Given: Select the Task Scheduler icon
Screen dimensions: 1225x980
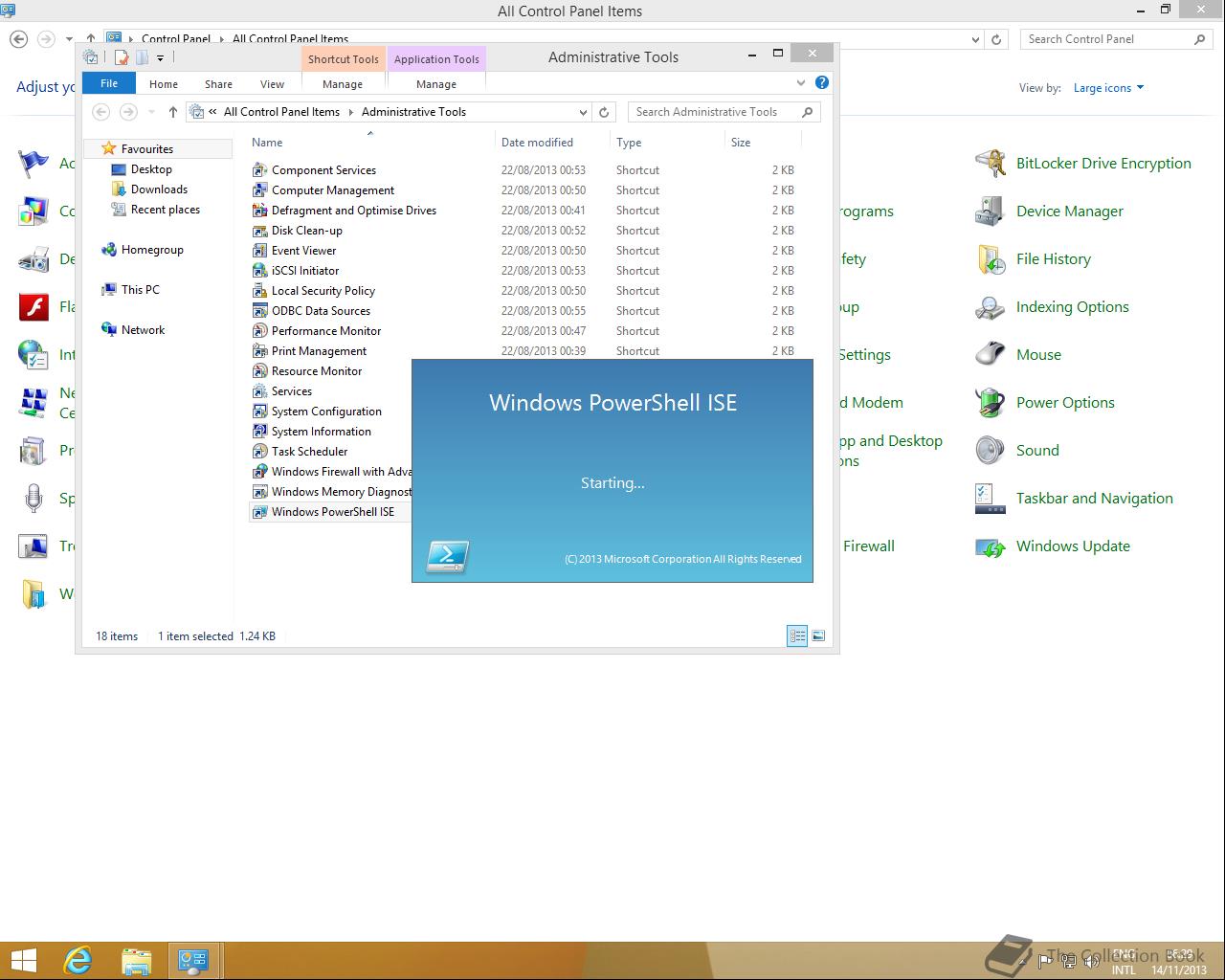Looking at the screenshot, I should tap(259, 452).
